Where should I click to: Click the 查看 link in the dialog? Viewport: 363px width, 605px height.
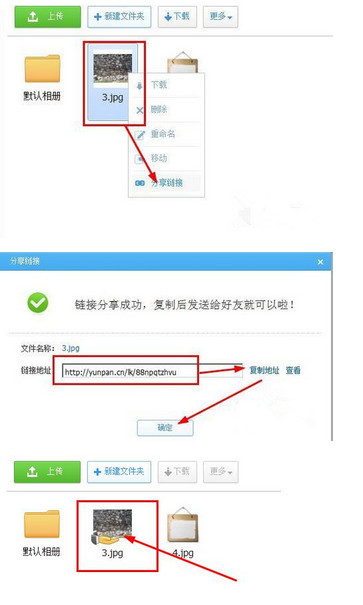point(293,370)
